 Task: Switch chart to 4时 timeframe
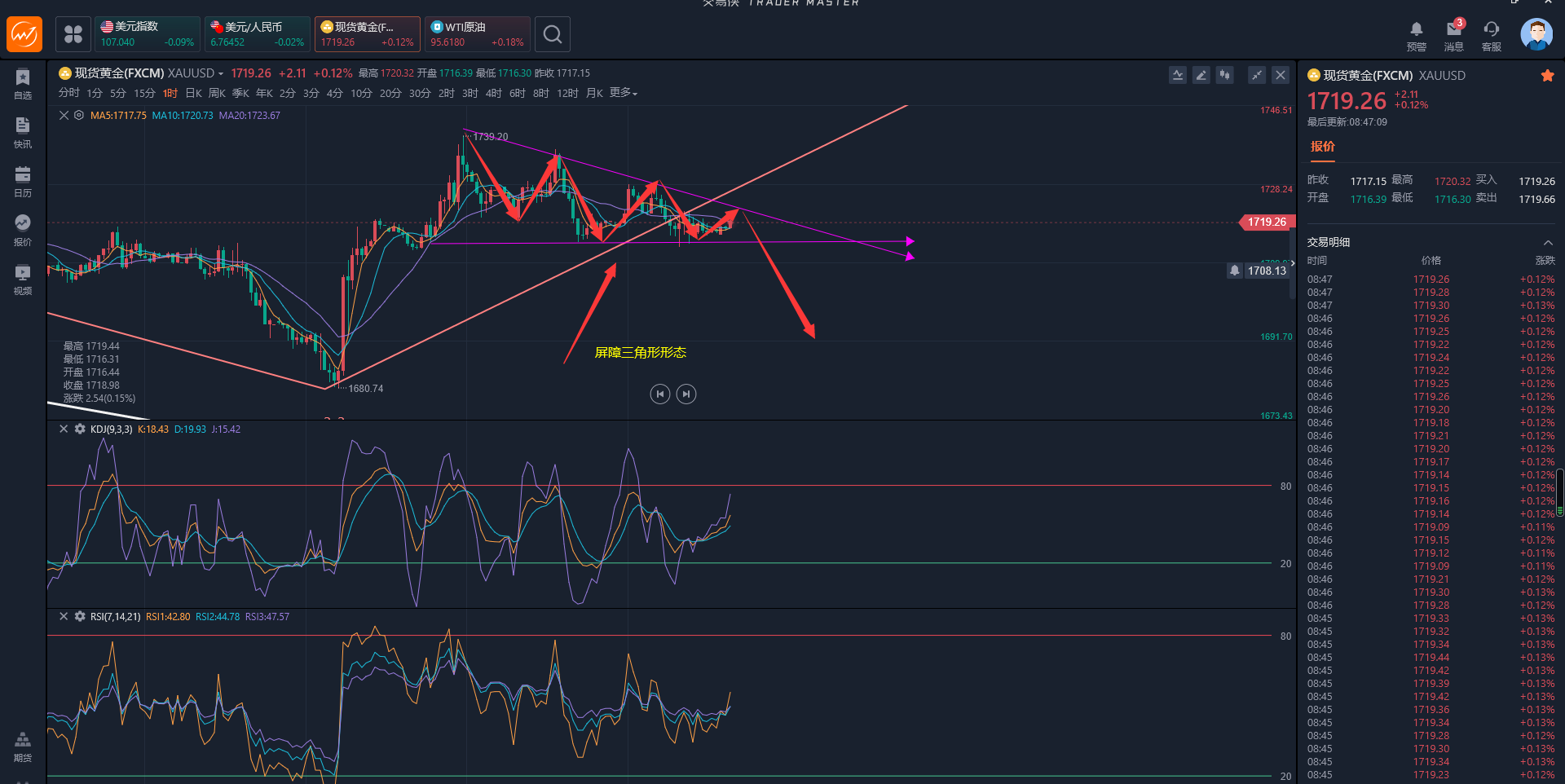(494, 93)
